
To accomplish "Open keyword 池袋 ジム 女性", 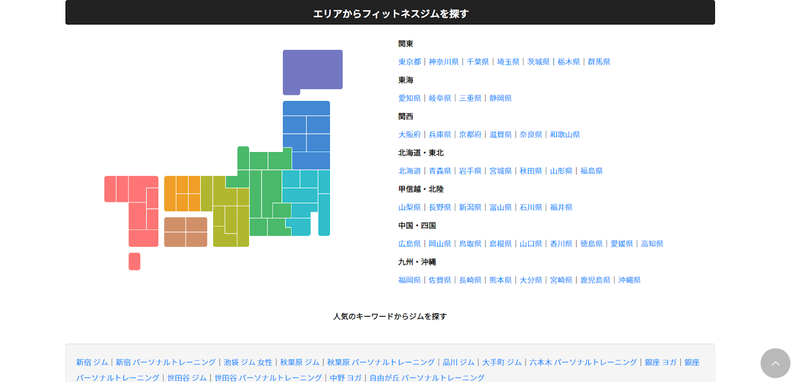I will coord(248,362).
